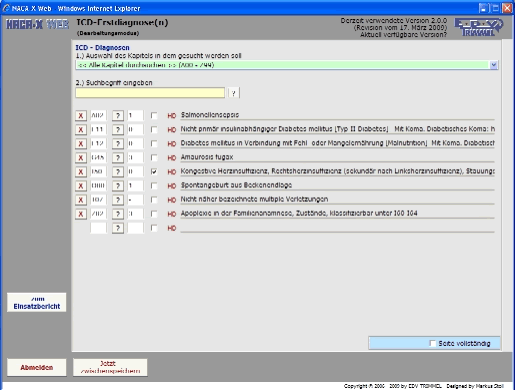Click the Abmelden logout button
Image resolution: width=515 pixels, height=390 pixels.
(37, 368)
